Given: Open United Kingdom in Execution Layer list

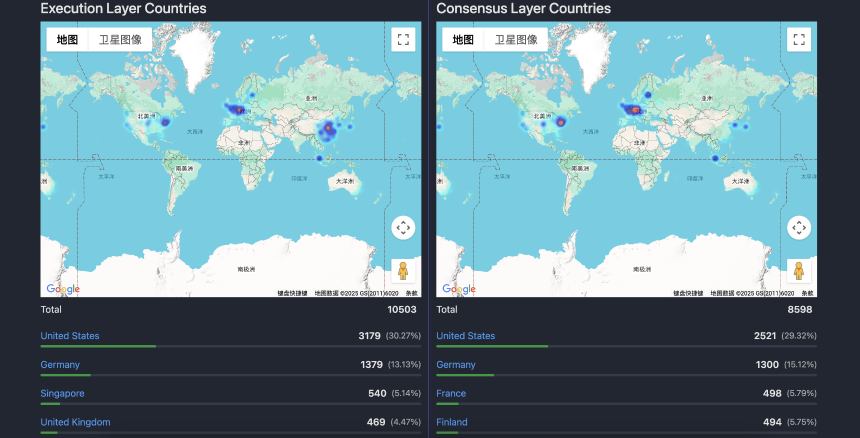Looking at the screenshot, I should [x=75, y=422].
